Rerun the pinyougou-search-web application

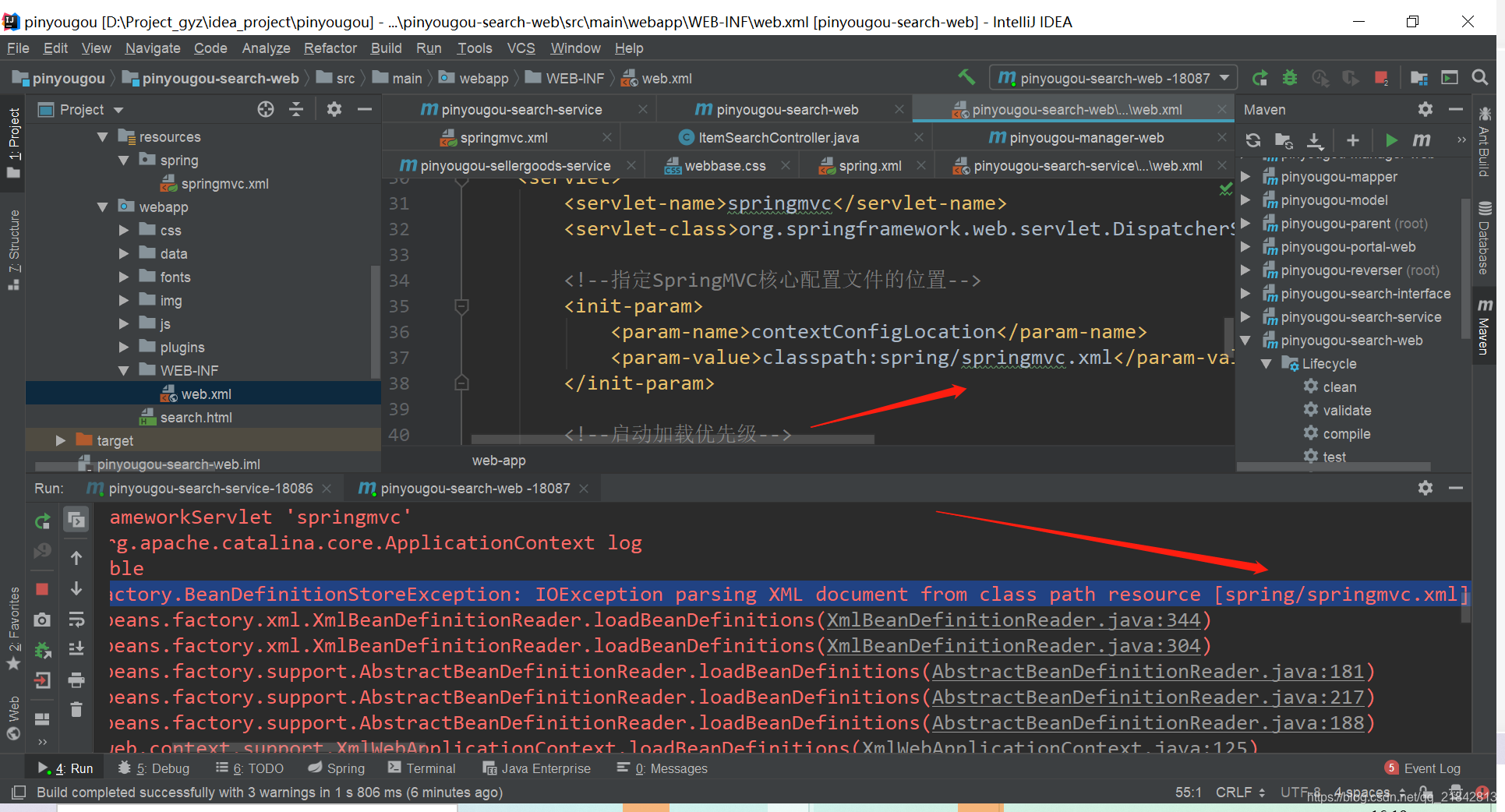[x=42, y=521]
